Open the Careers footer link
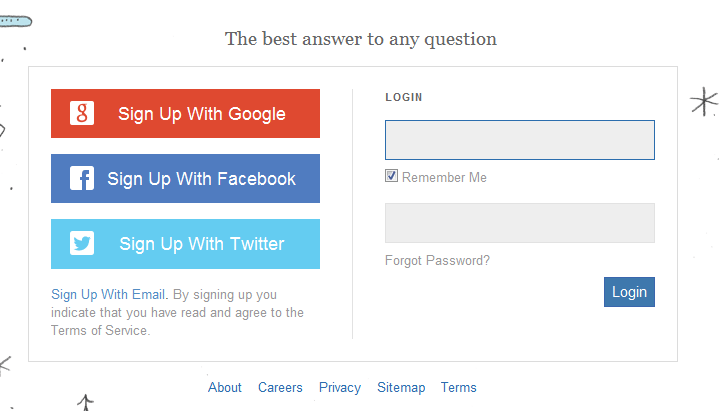728x411 pixels. pyautogui.click(x=280, y=388)
